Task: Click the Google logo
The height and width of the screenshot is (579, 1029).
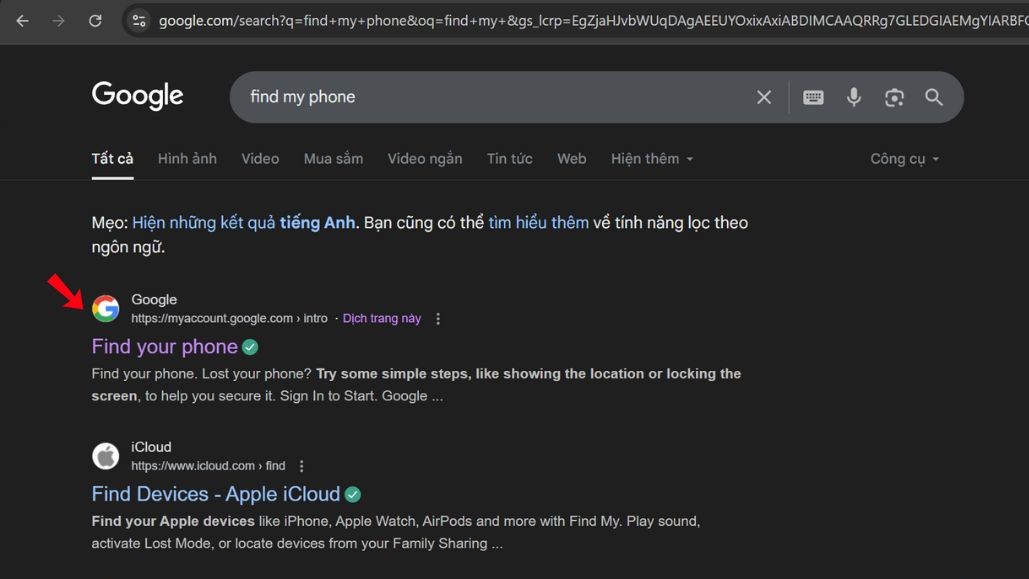Action: point(138,96)
